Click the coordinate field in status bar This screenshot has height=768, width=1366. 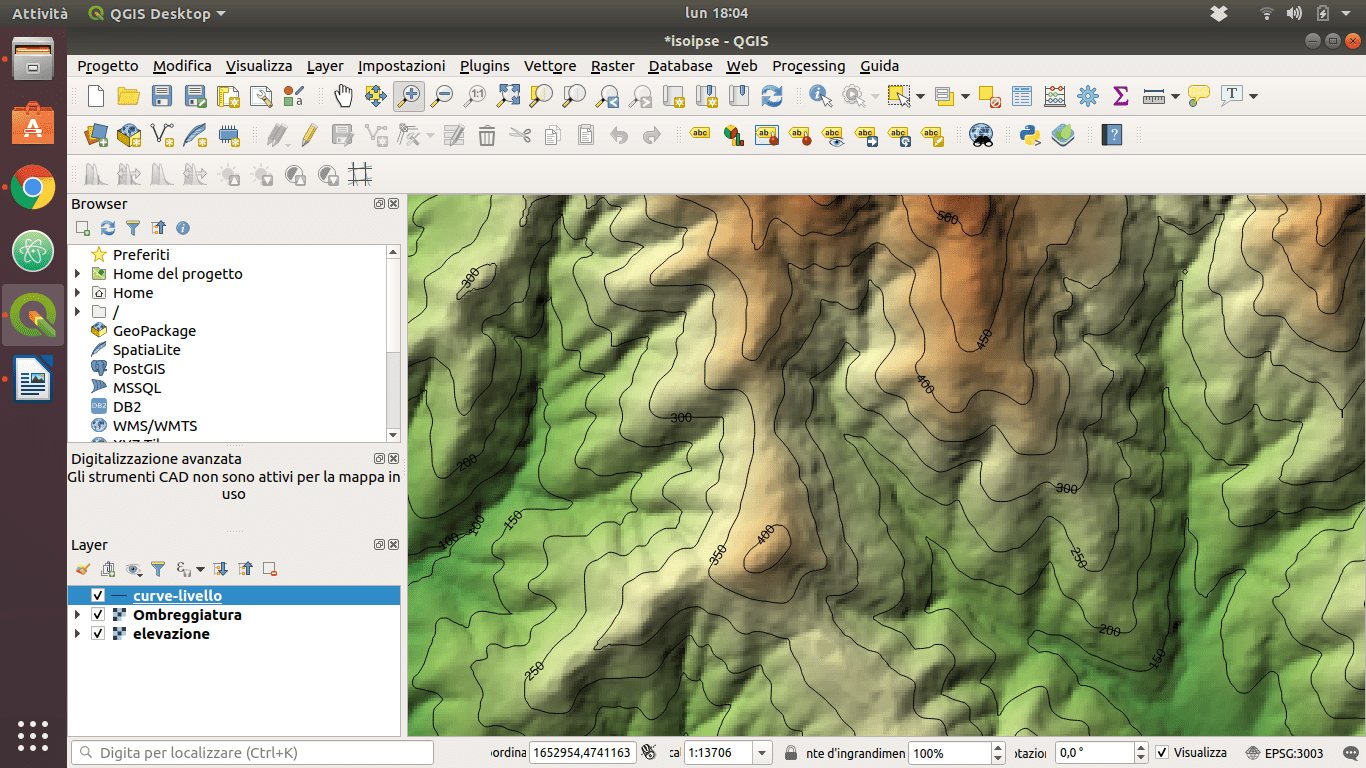[582, 752]
